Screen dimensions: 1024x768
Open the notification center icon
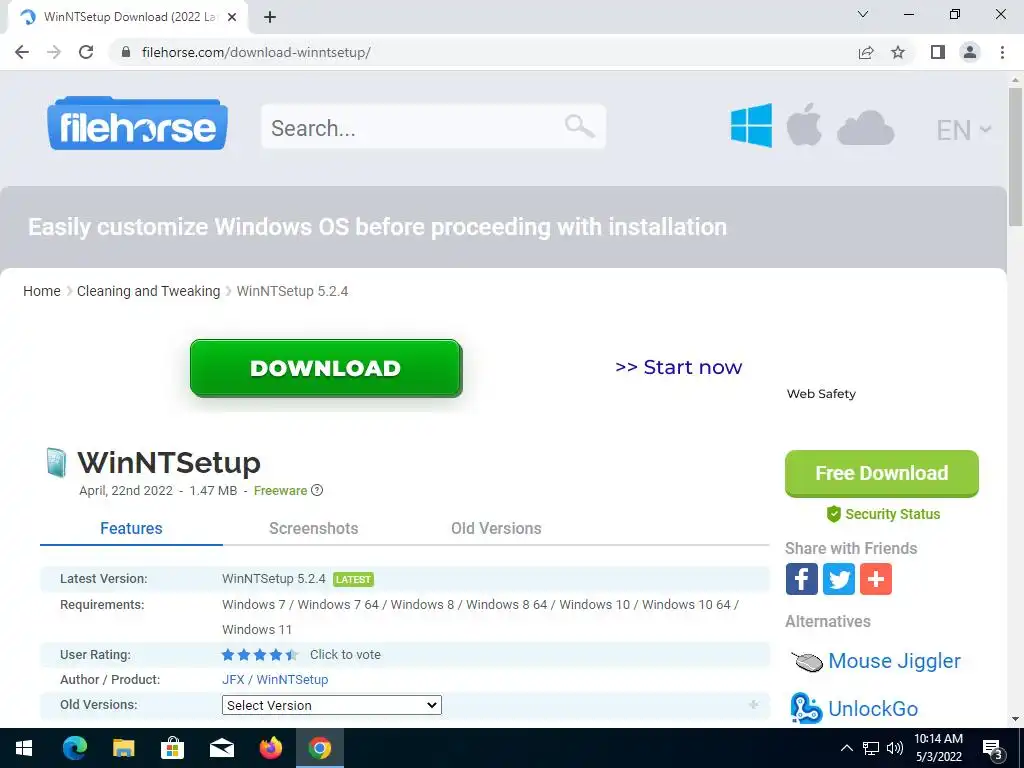(x=993, y=750)
